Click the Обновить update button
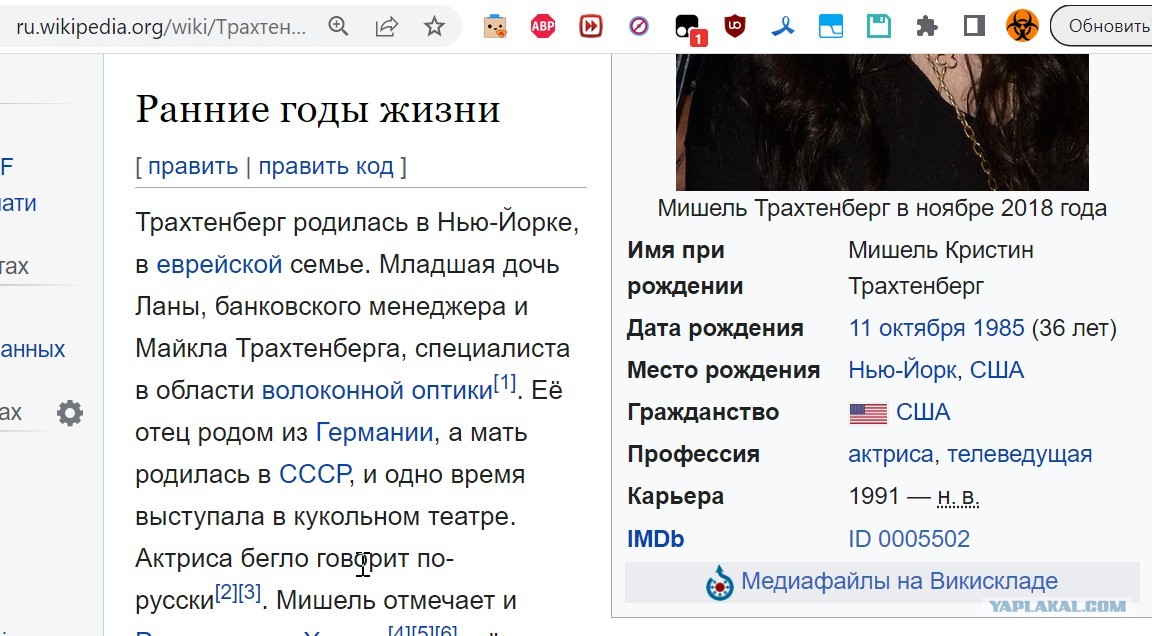This screenshot has width=1152, height=636. point(1102,26)
